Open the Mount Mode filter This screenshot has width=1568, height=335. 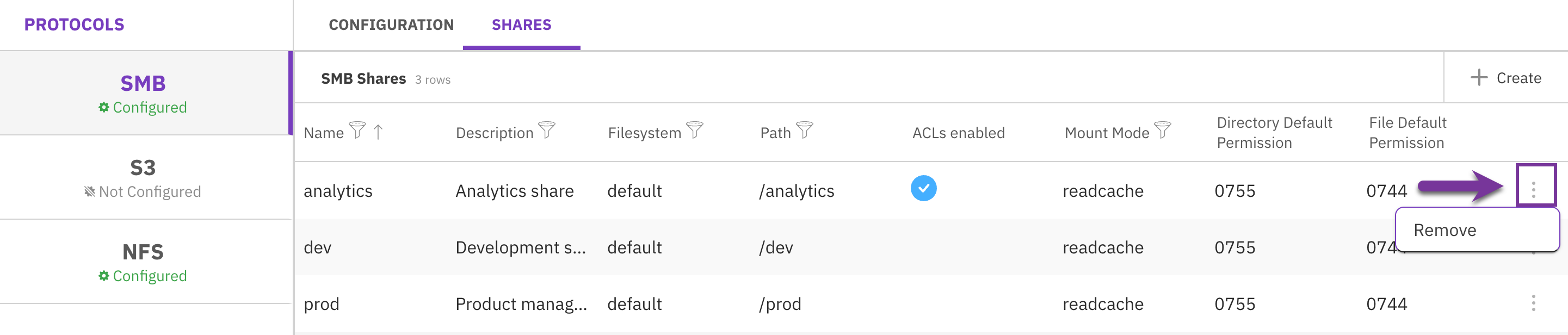click(1162, 130)
